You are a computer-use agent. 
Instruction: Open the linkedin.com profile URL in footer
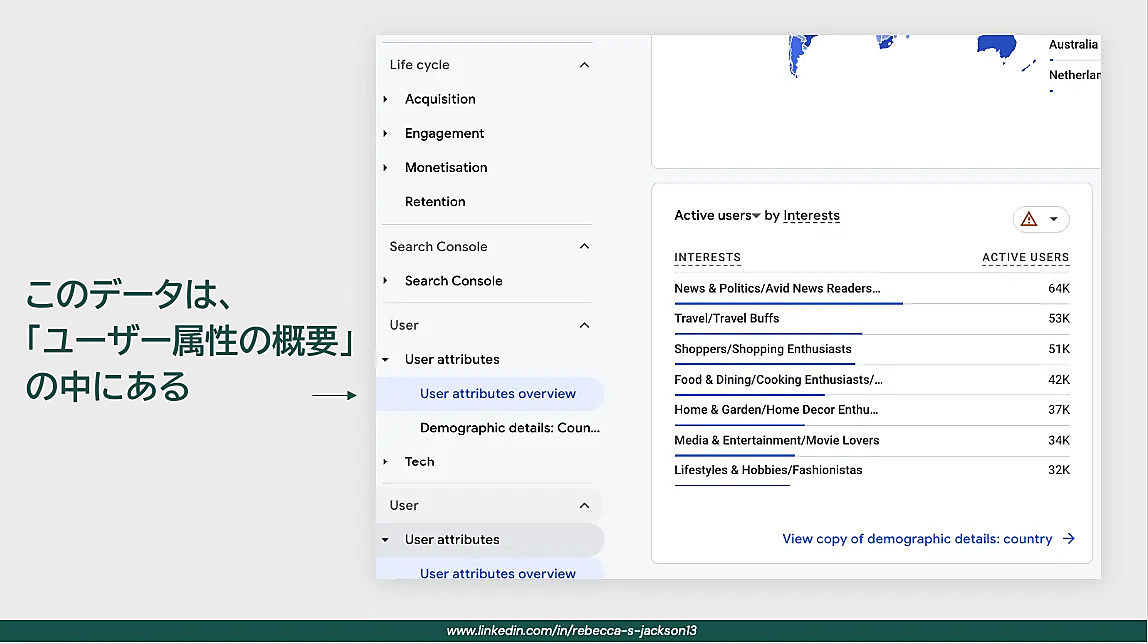(571, 631)
